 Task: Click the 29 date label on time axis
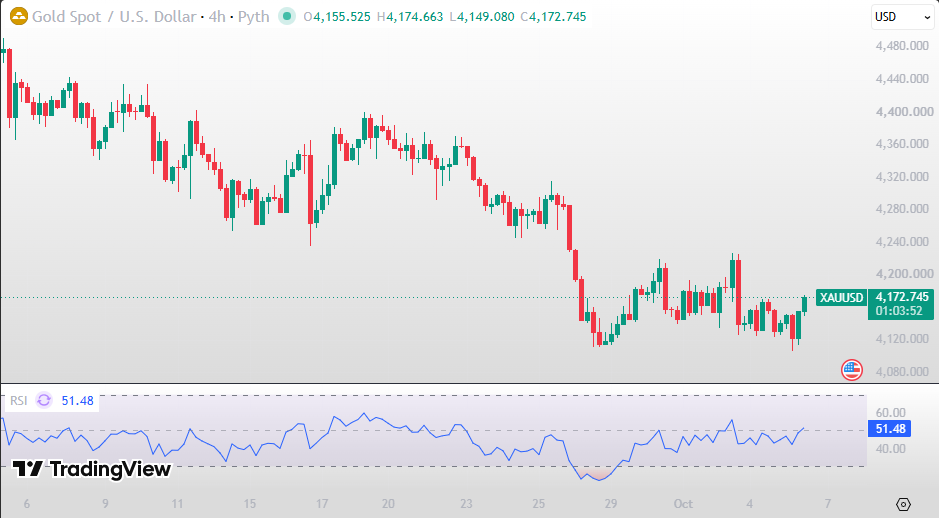click(611, 504)
